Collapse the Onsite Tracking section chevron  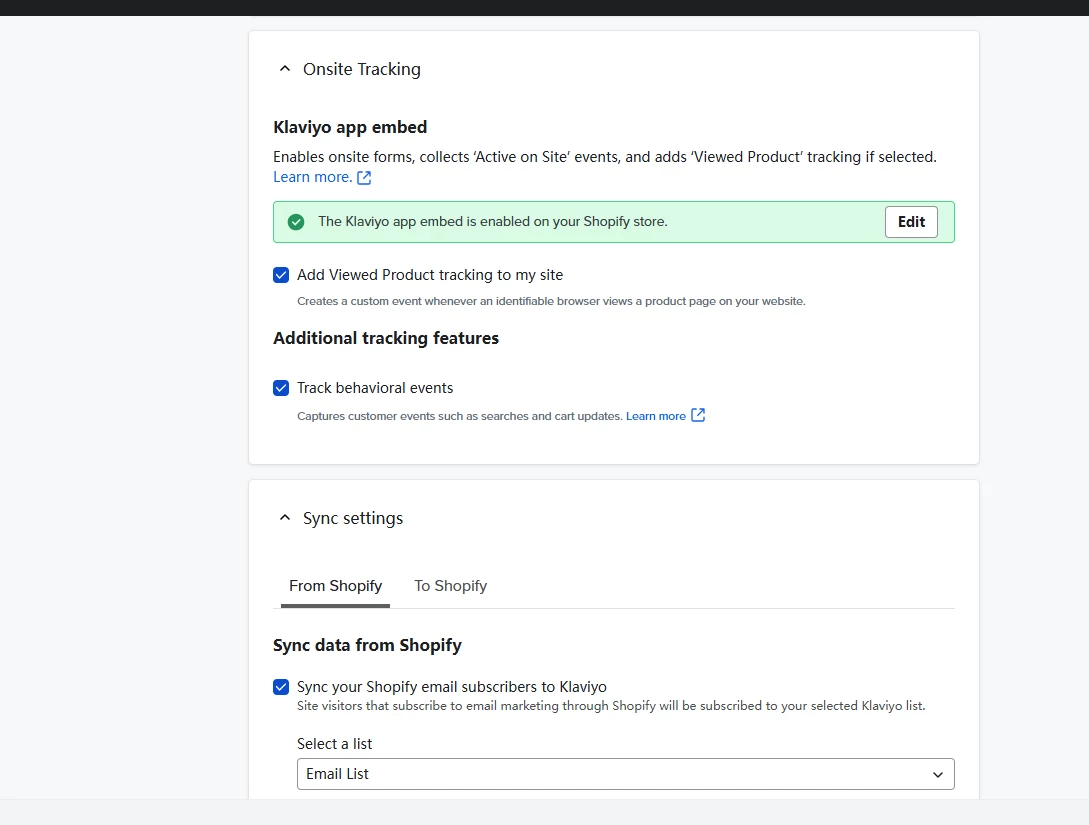285,69
